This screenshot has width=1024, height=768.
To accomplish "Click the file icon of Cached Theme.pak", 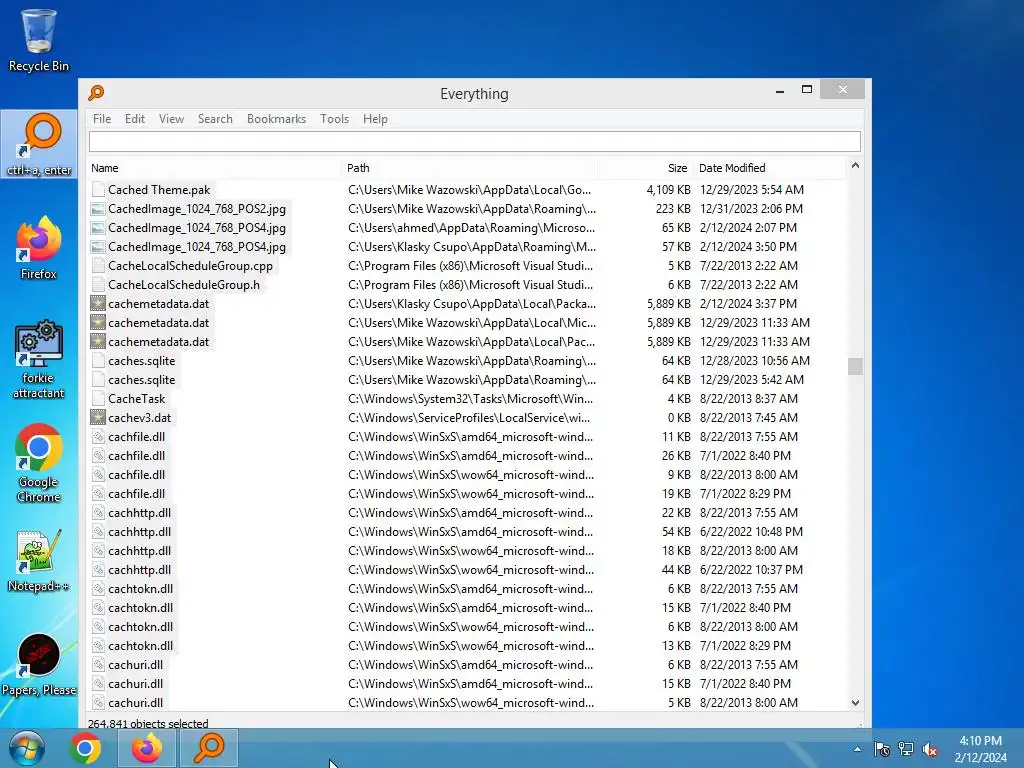I will 98,189.
